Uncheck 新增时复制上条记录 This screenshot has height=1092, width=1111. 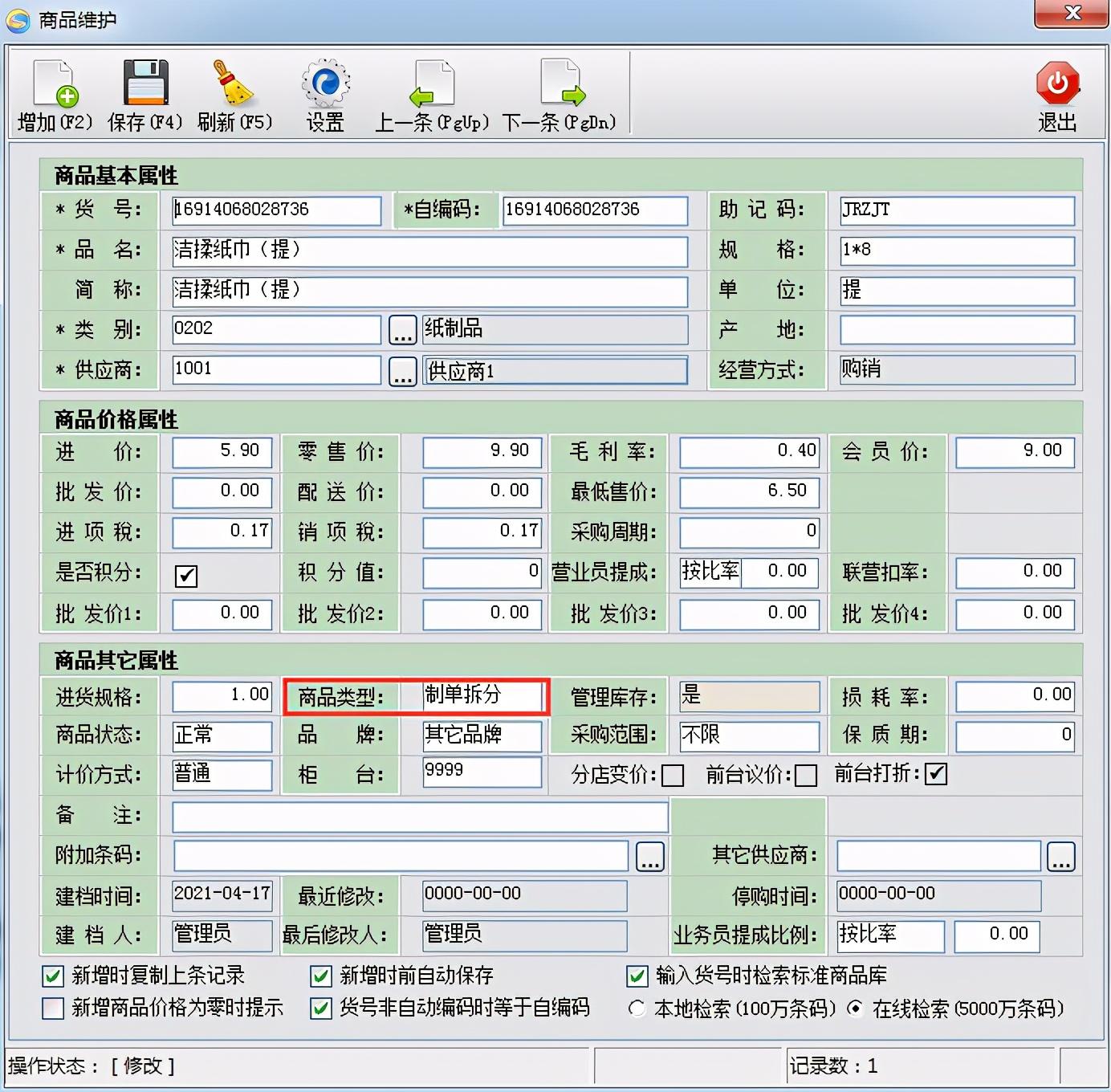click(x=53, y=976)
